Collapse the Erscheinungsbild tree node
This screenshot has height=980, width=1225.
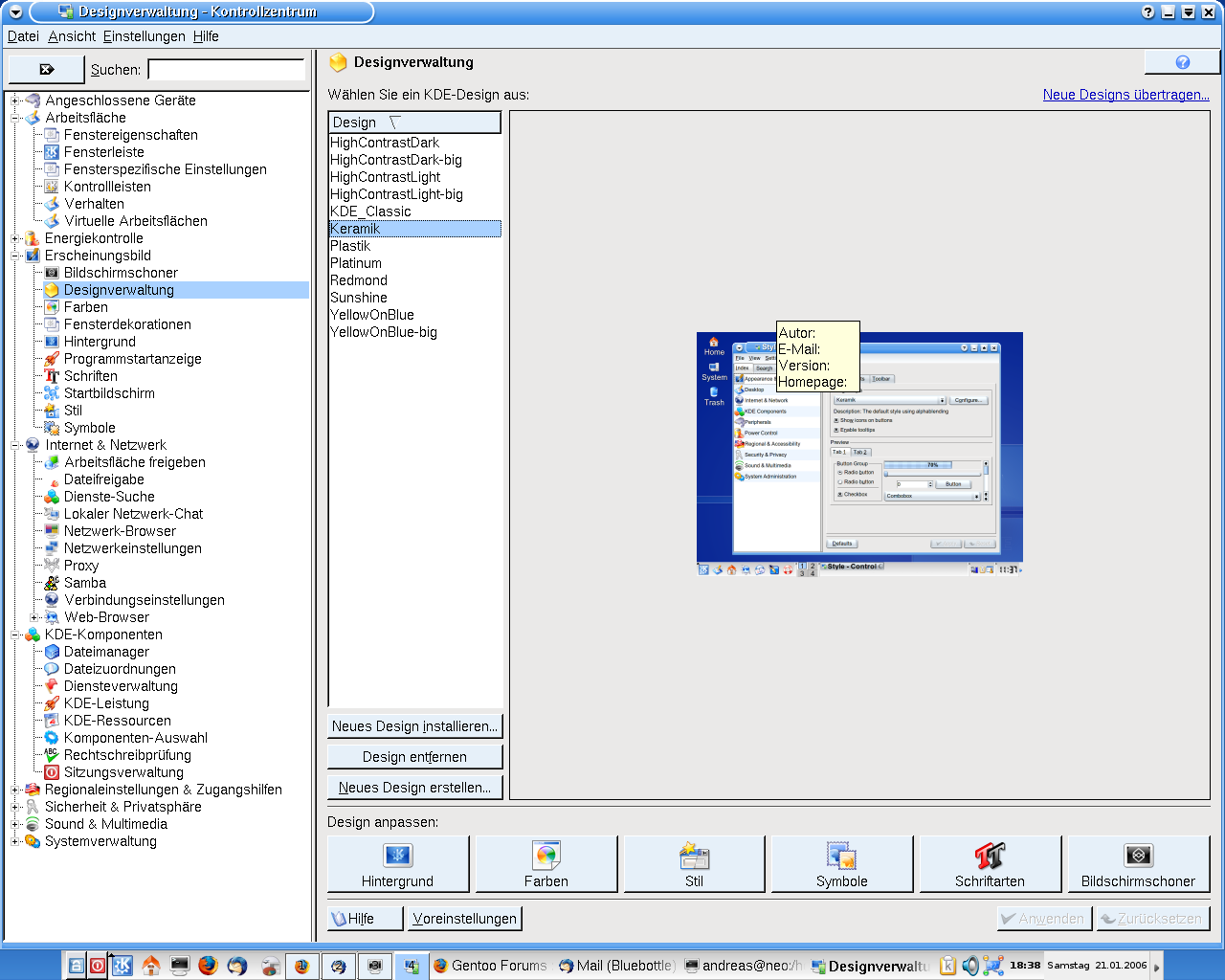[x=15, y=256]
